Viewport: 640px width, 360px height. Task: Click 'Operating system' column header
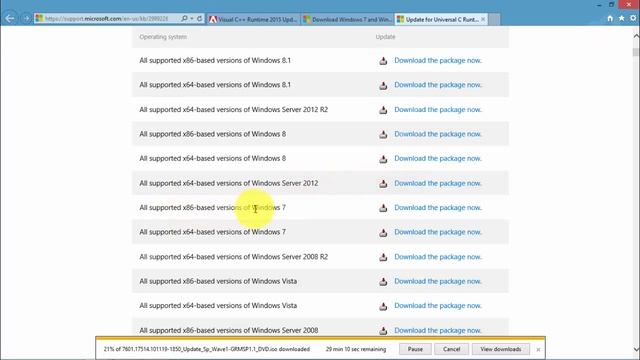[x=163, y=37]
